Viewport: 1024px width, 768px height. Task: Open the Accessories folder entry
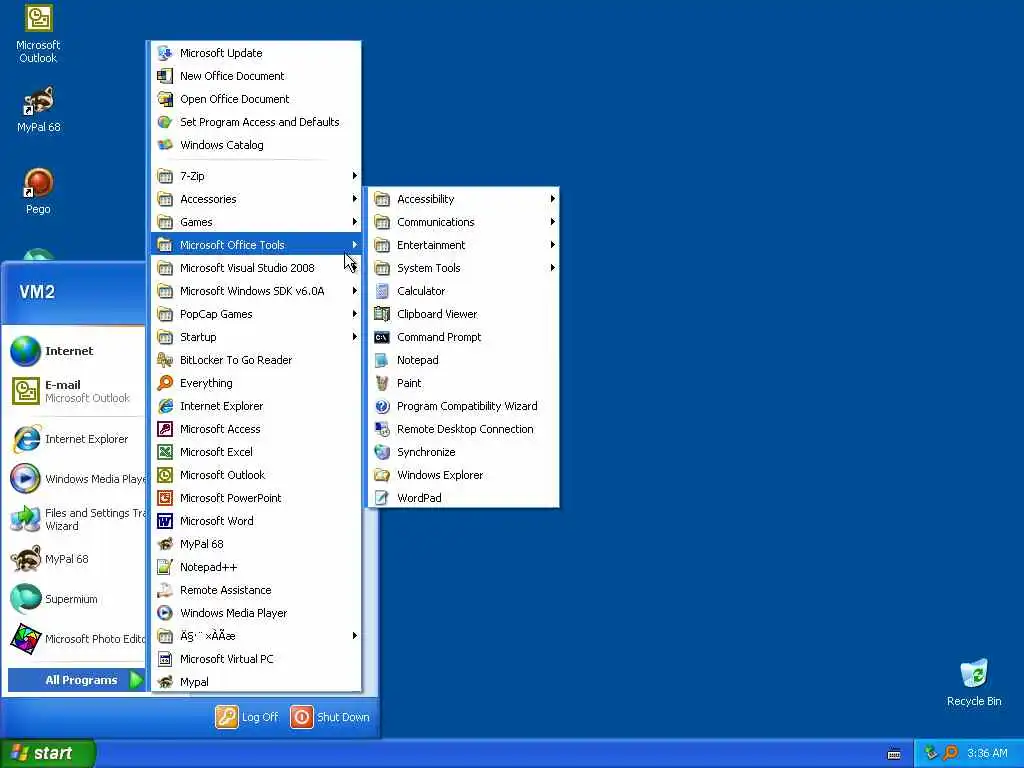[256, 199]
